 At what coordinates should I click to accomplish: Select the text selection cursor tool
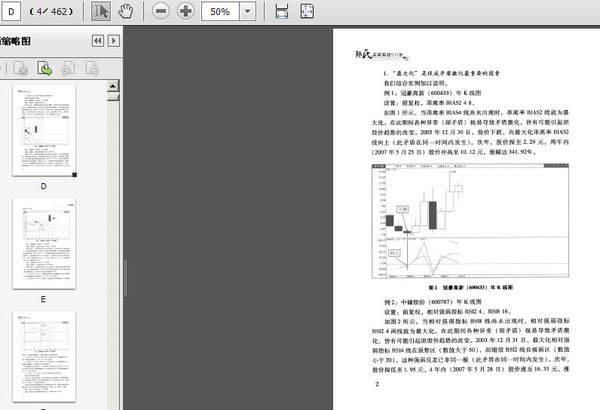pos(101,12)
